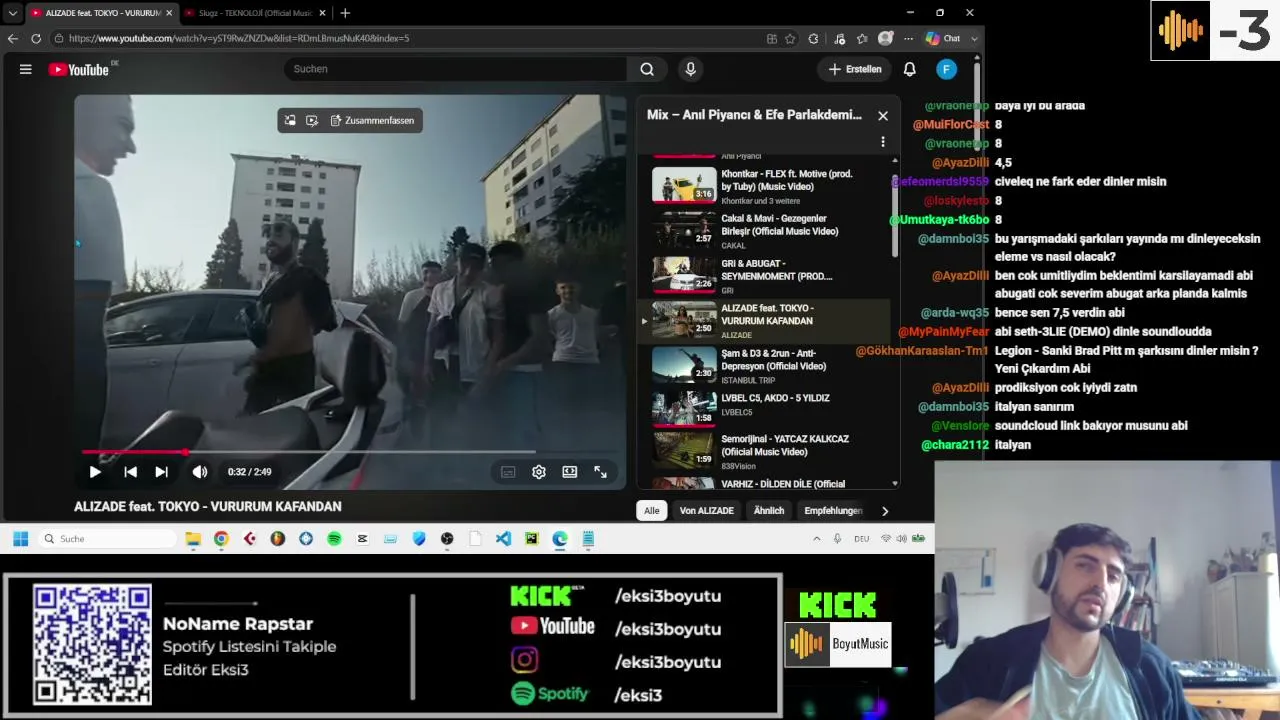Skip to the next video

coord(161,472)
